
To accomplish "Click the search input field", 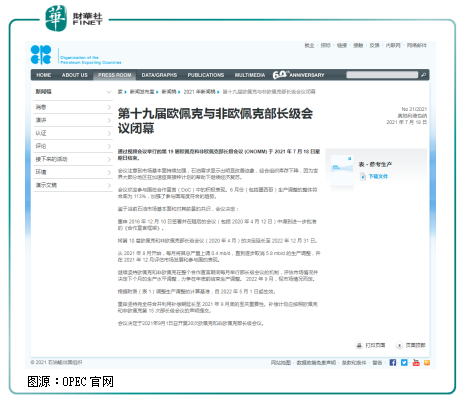I will click(382, 75).
